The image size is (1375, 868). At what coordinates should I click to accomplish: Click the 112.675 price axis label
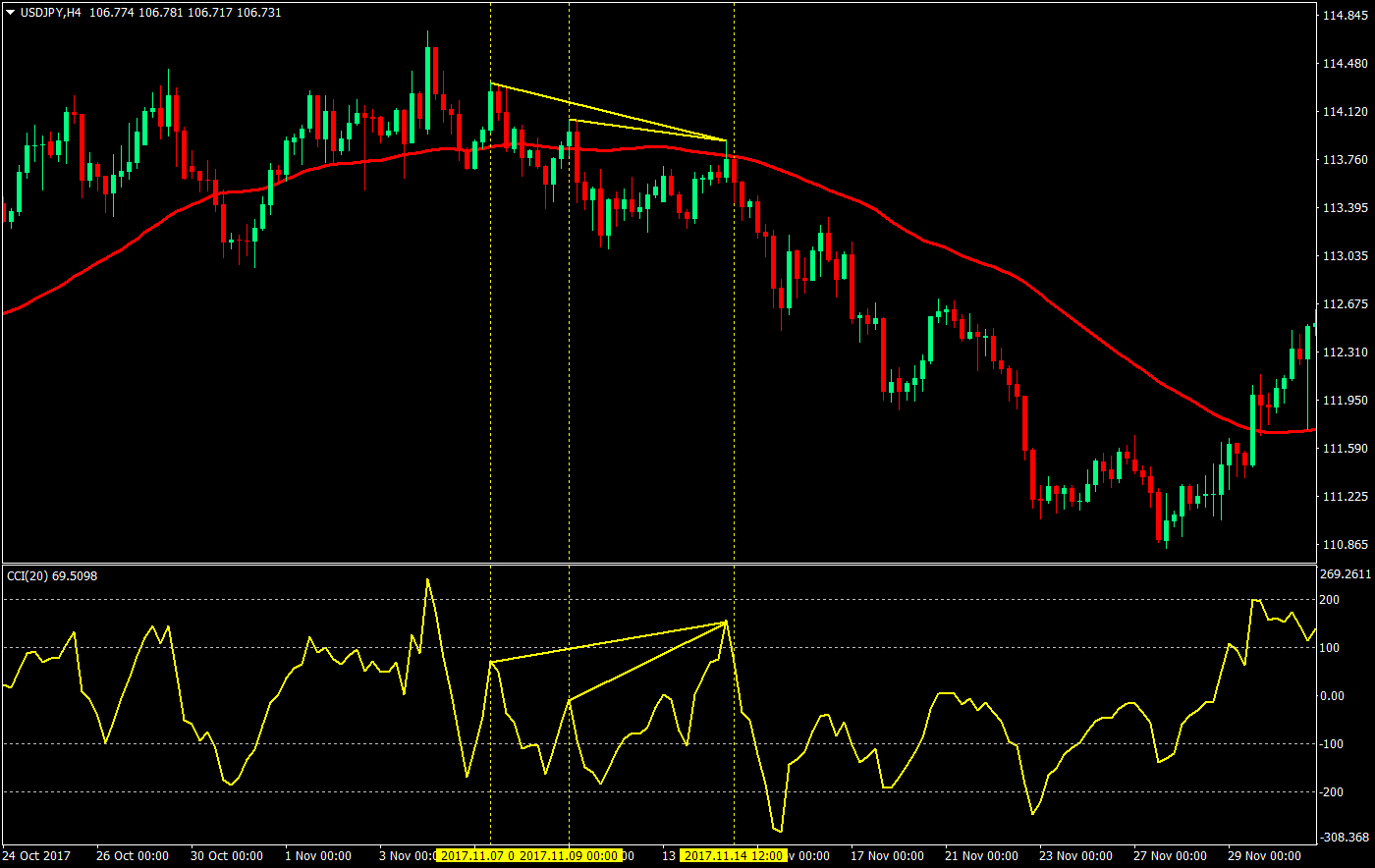click(1347, 303)
